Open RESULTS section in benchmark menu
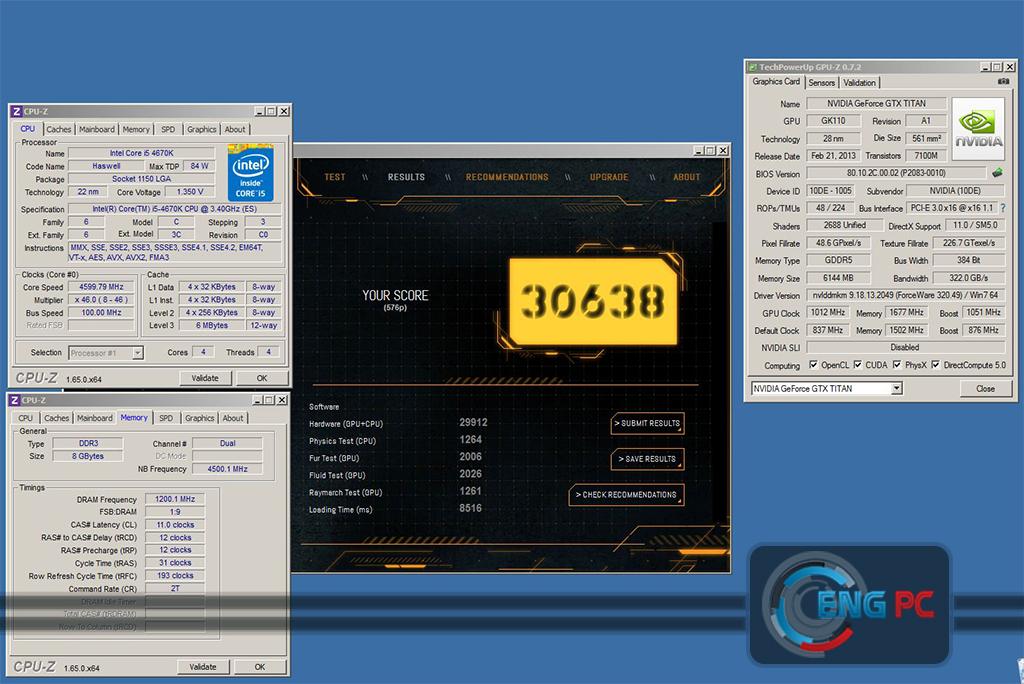The image size is (1024, 684). 406,177
